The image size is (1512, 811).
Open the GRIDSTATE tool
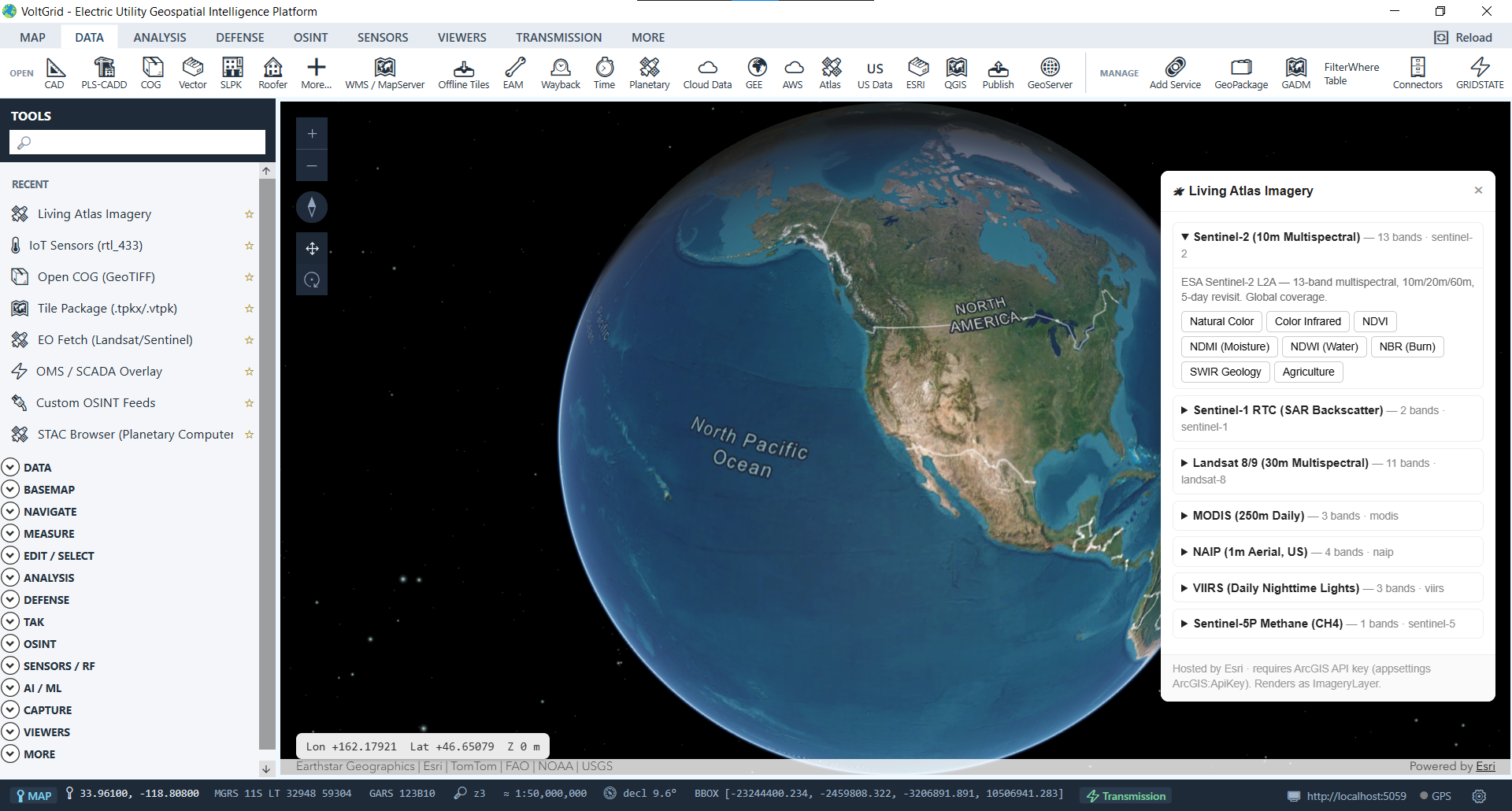click(1480, 73)
